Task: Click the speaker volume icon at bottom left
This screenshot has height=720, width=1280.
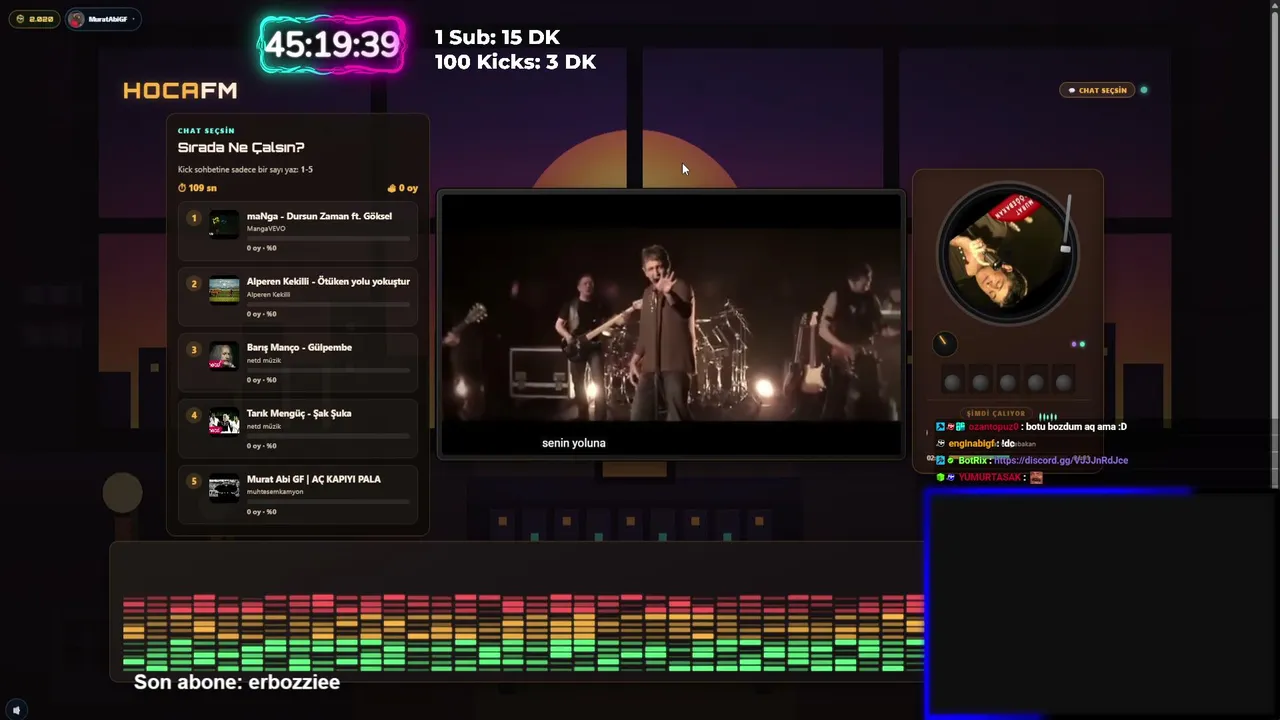Action: click(16, 710)
